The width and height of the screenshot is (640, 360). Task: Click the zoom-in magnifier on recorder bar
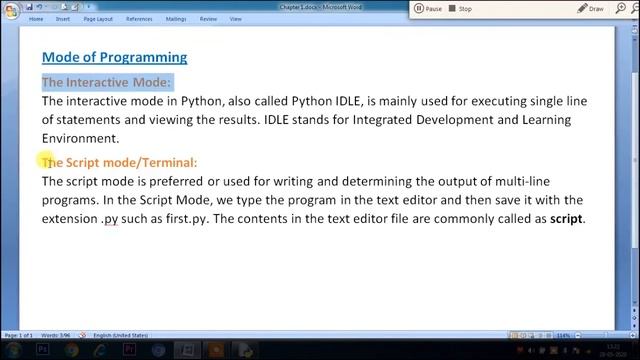[x=621, y=8]
